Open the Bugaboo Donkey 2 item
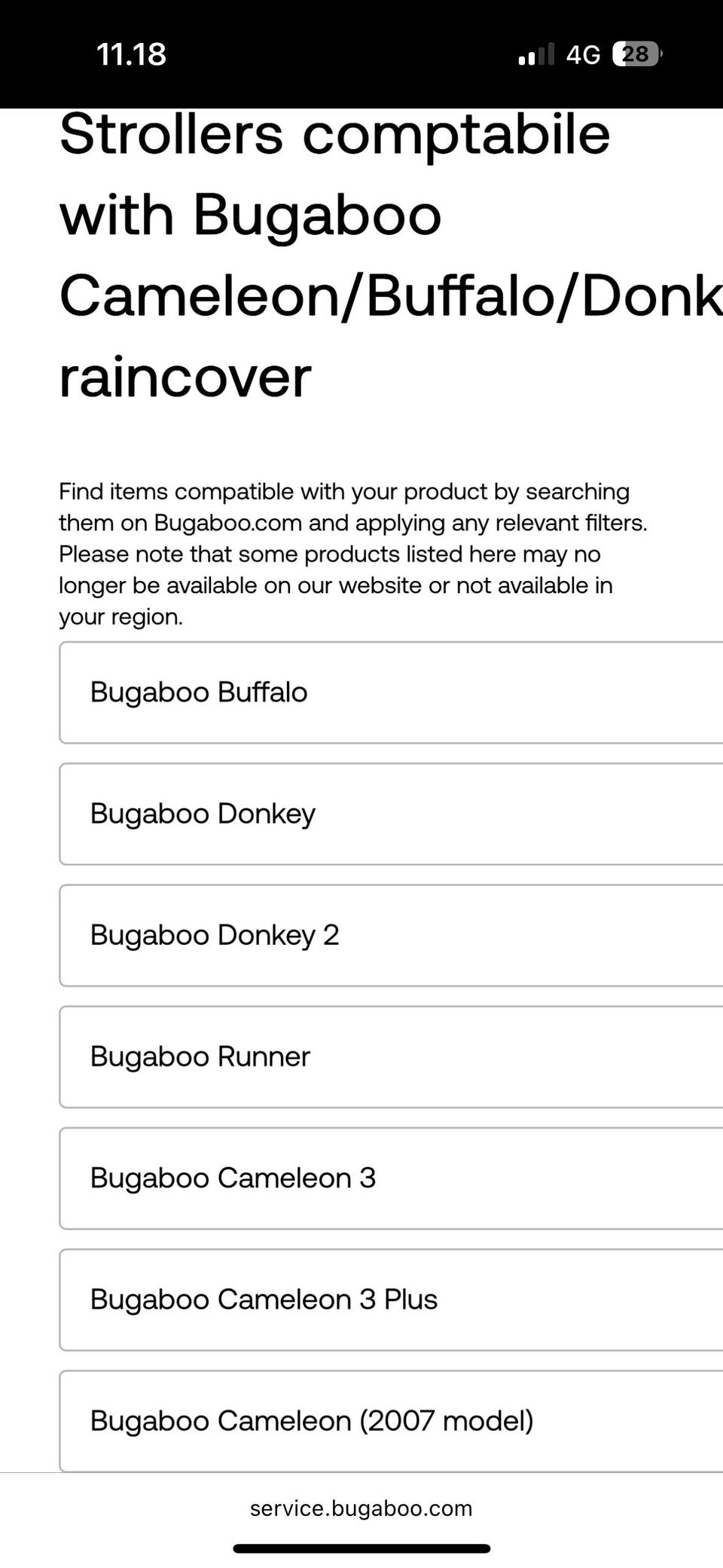 click(391, 935)
